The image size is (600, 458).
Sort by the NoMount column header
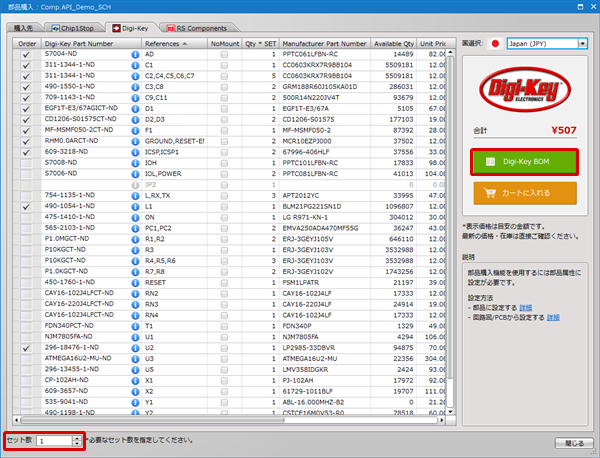click(x=225, y=44)
